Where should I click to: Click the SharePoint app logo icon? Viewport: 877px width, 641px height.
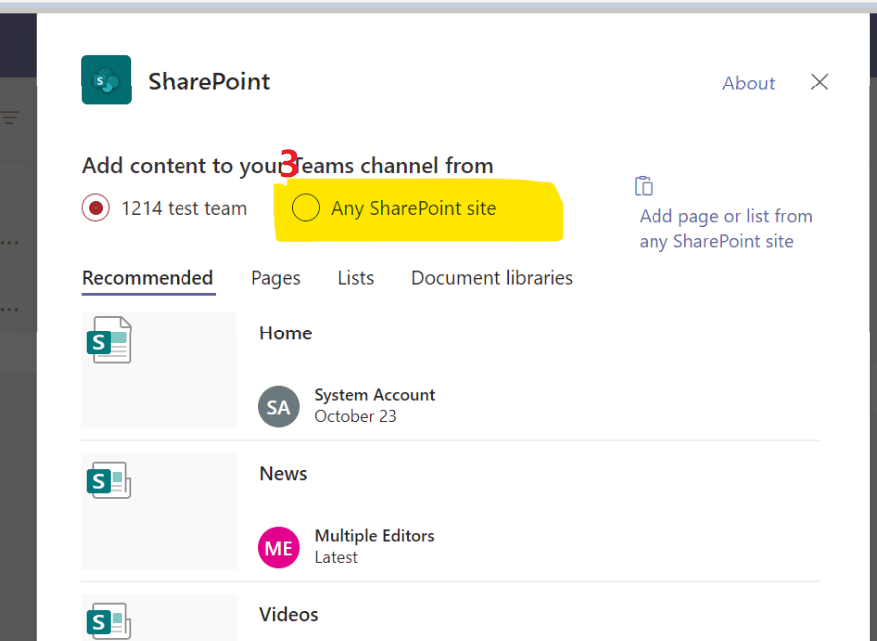[x=106, y=80]
